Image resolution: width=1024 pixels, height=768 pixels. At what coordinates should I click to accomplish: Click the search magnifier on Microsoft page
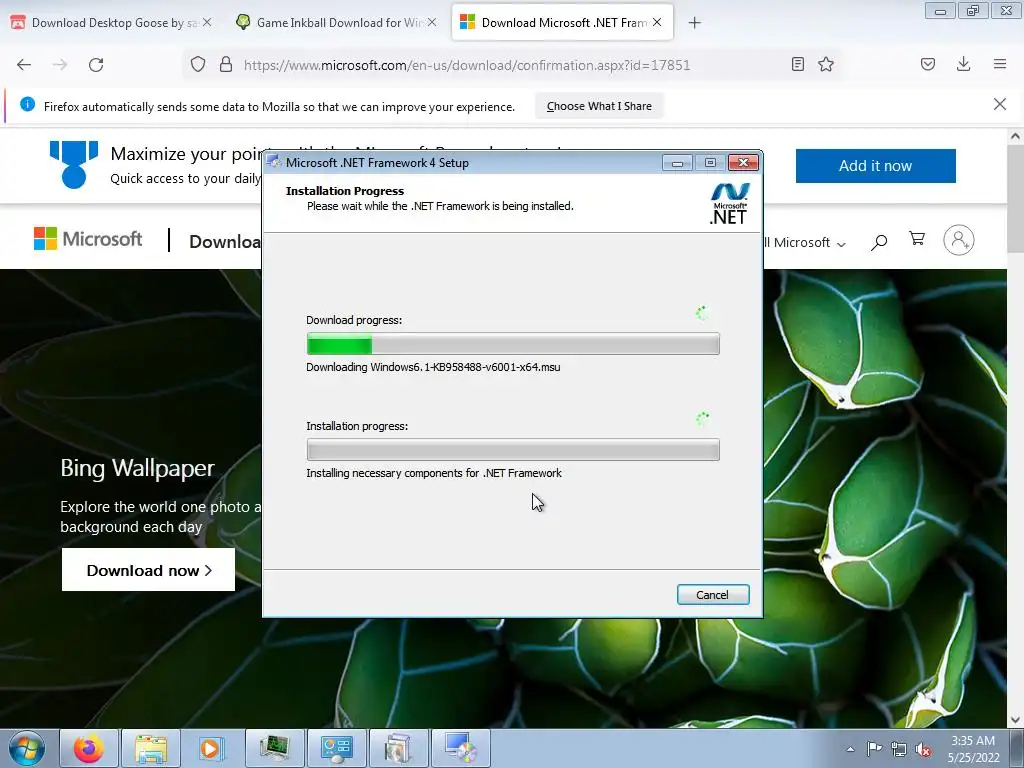pyautogui.click(x=879, y=242)
